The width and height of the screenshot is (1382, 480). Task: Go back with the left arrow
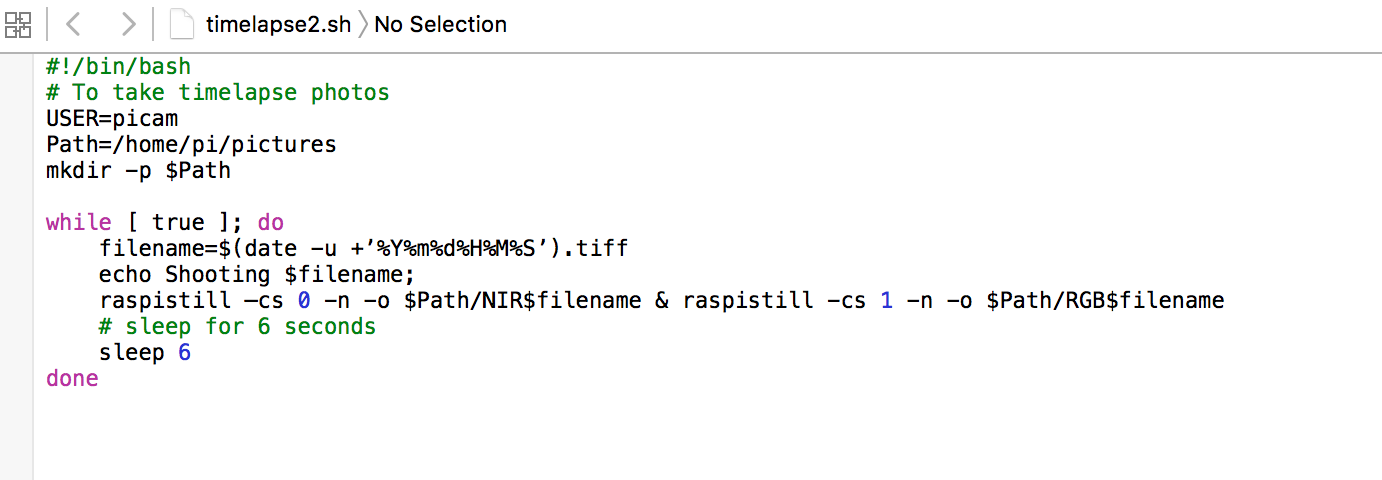(x=74, y=24)
